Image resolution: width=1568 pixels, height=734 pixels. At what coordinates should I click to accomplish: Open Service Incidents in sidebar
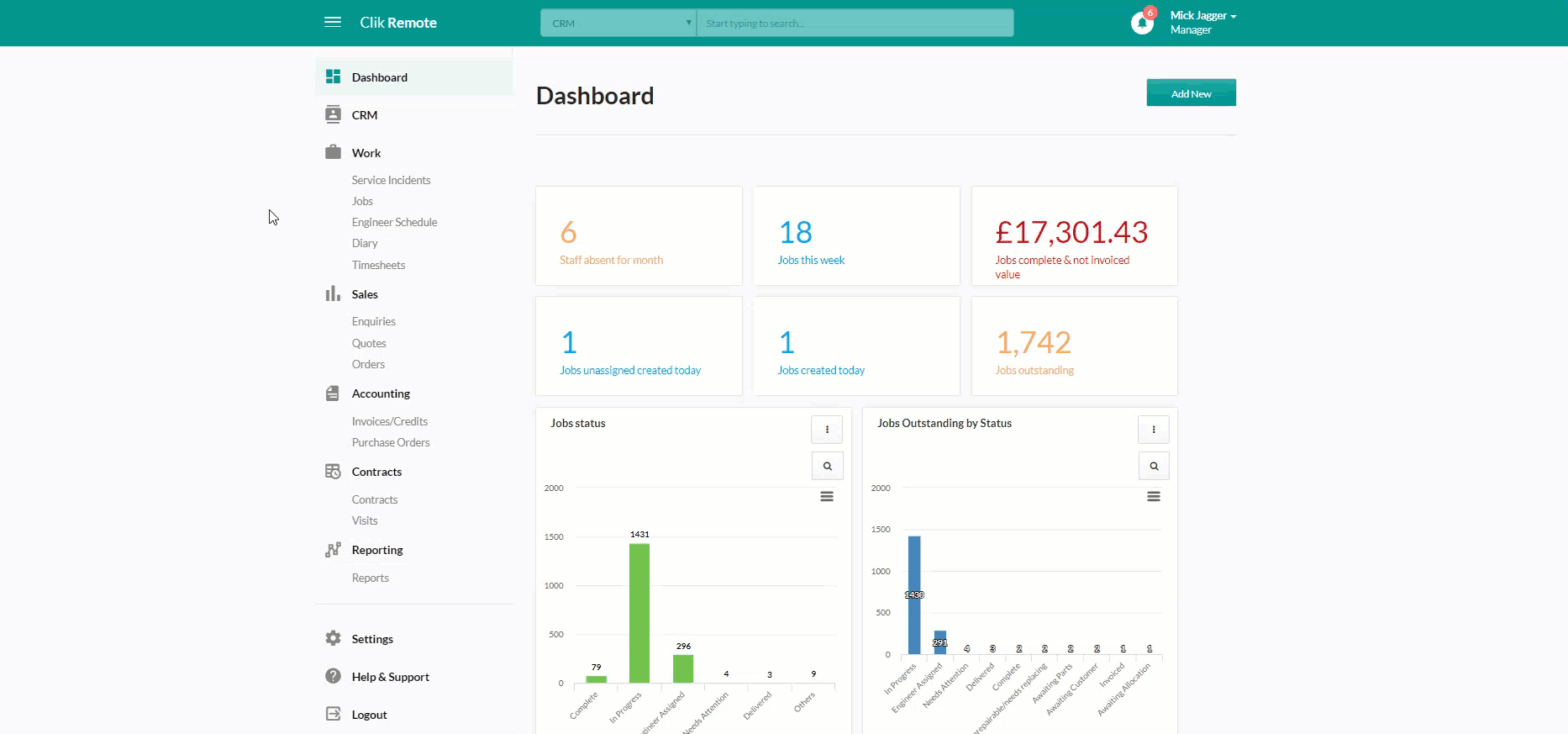[x=391, y=180]
